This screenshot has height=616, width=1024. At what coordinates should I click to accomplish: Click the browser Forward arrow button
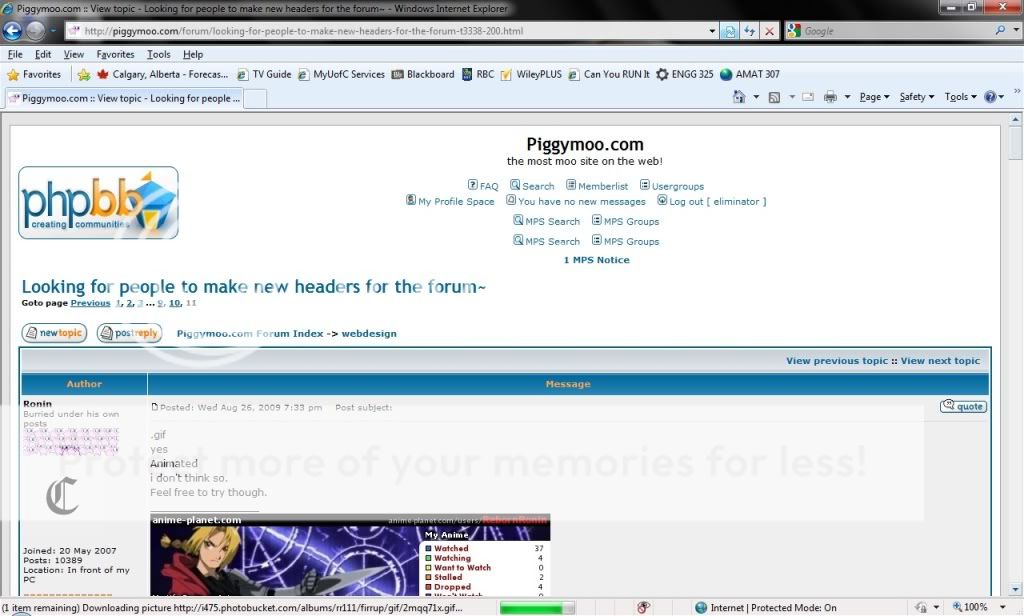(35, 31)
